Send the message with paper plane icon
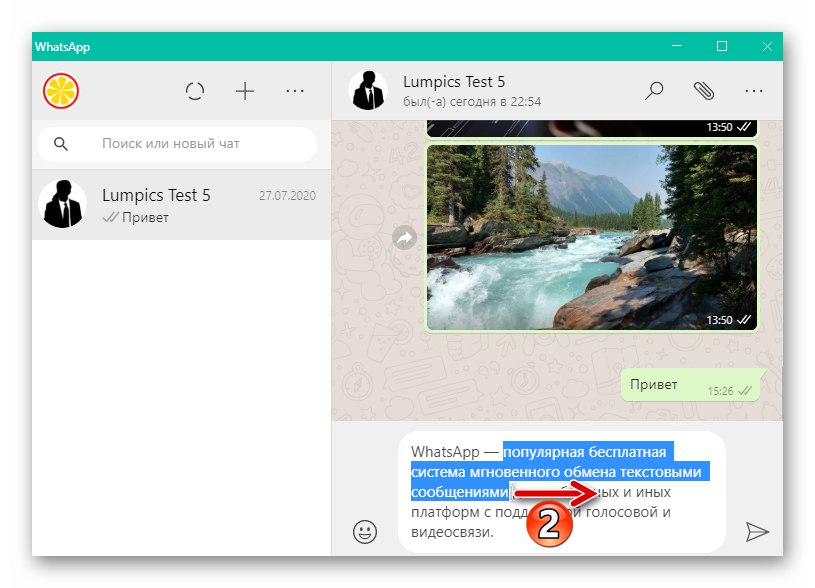815x588 pixels. (757, 532)
